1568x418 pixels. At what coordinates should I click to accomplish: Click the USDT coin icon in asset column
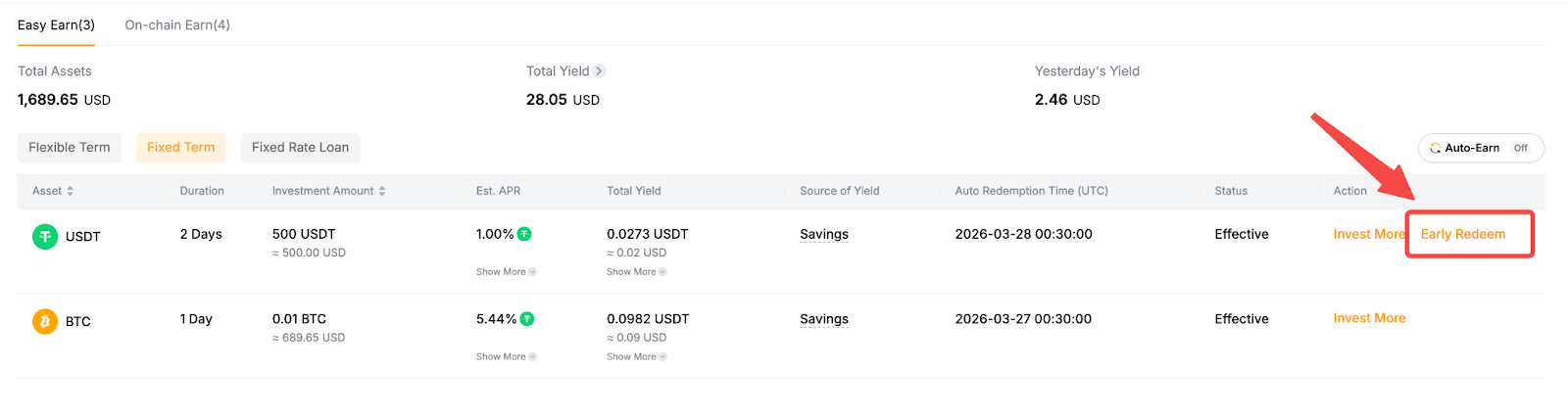tap(45, 236)
